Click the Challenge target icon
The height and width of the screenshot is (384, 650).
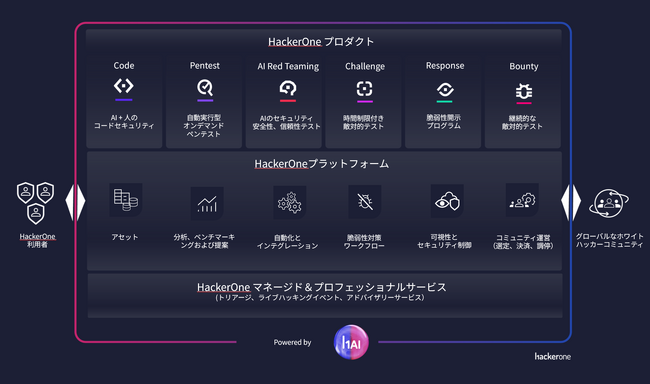tap(365, 88)
